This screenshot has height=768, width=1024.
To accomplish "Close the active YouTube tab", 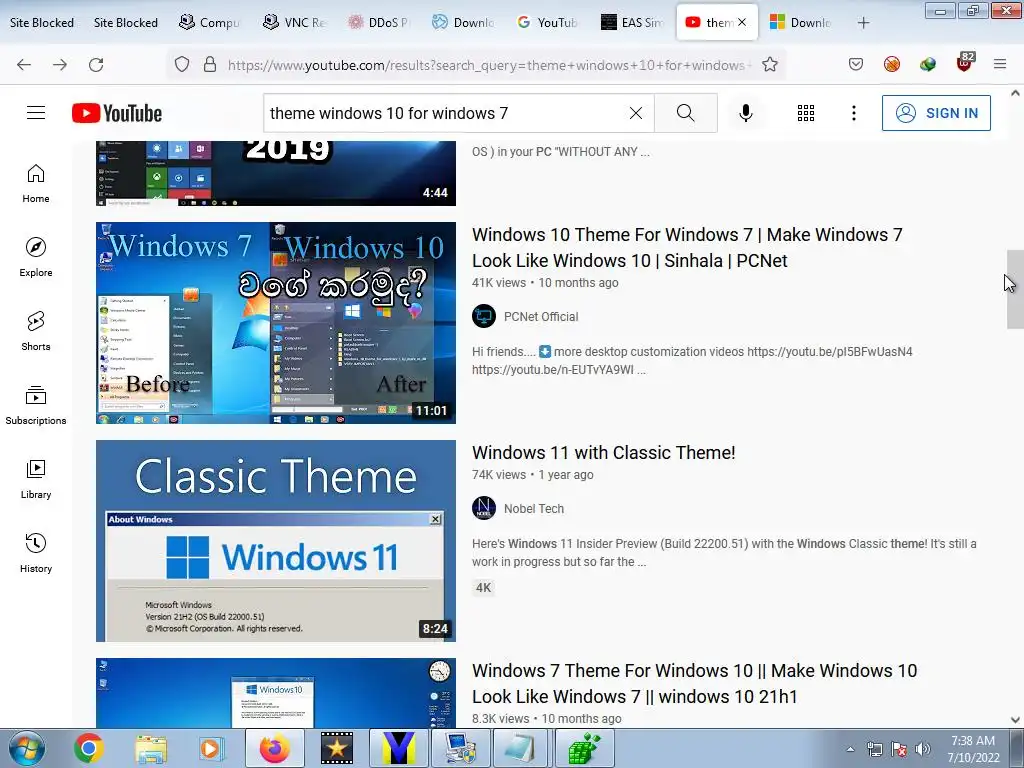I will 742,22.
